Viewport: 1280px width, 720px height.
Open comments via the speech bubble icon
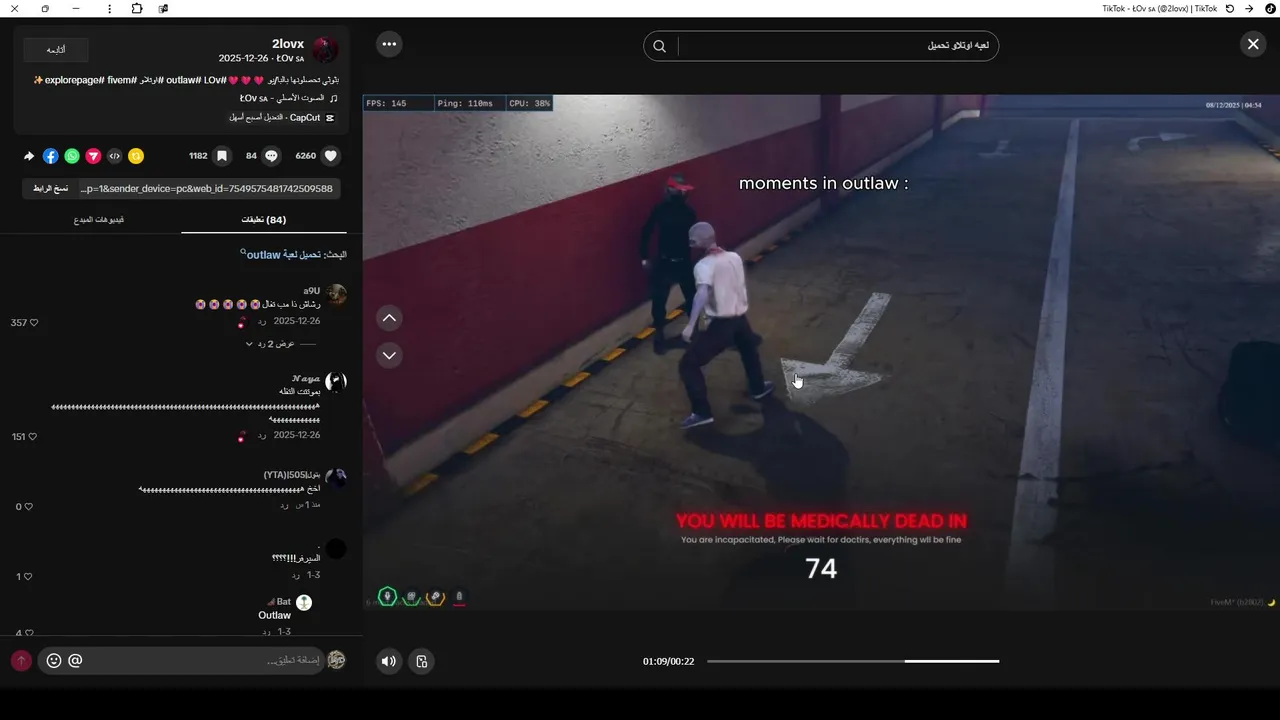[x=271, y=156]
